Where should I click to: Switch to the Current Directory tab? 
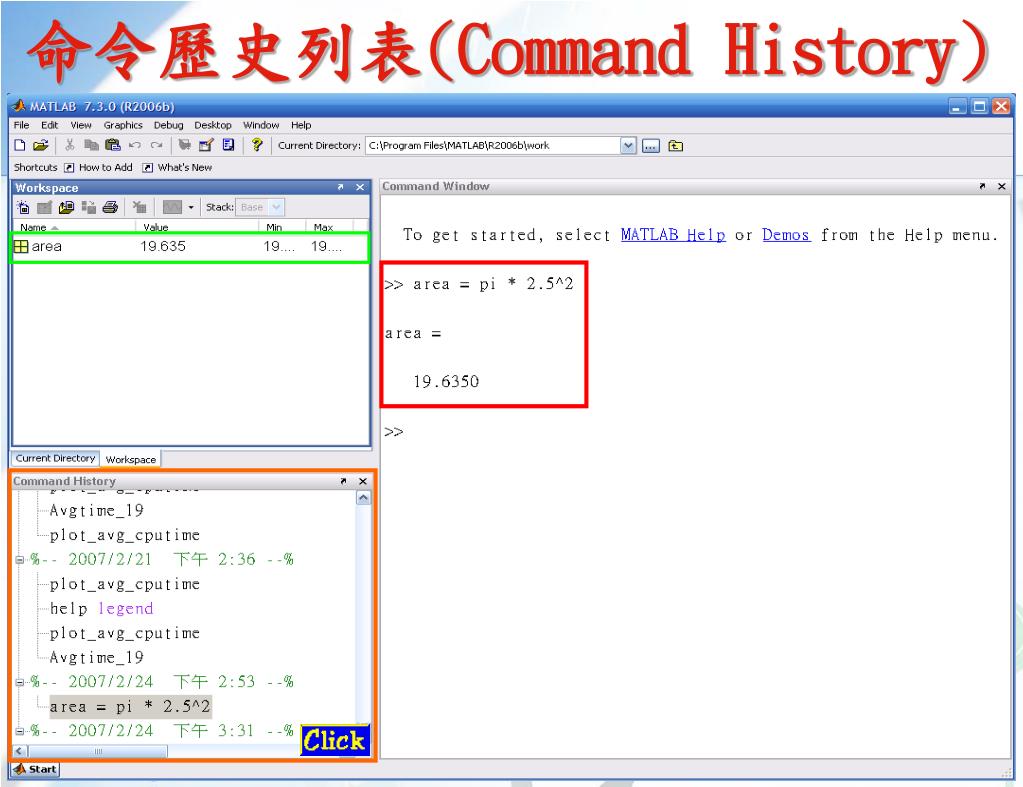click(55, 459)
